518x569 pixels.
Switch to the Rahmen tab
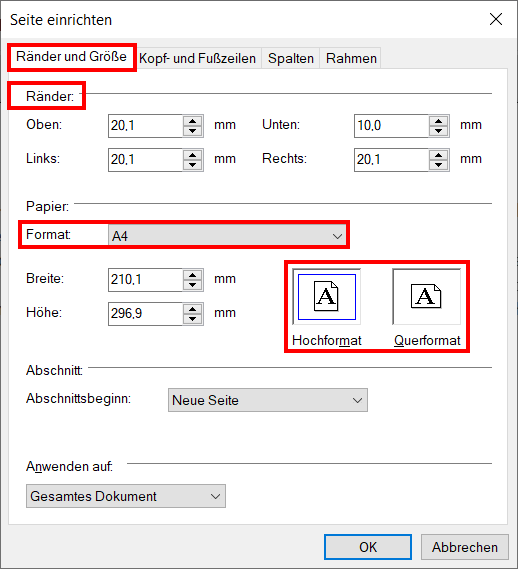click(351, 58)
